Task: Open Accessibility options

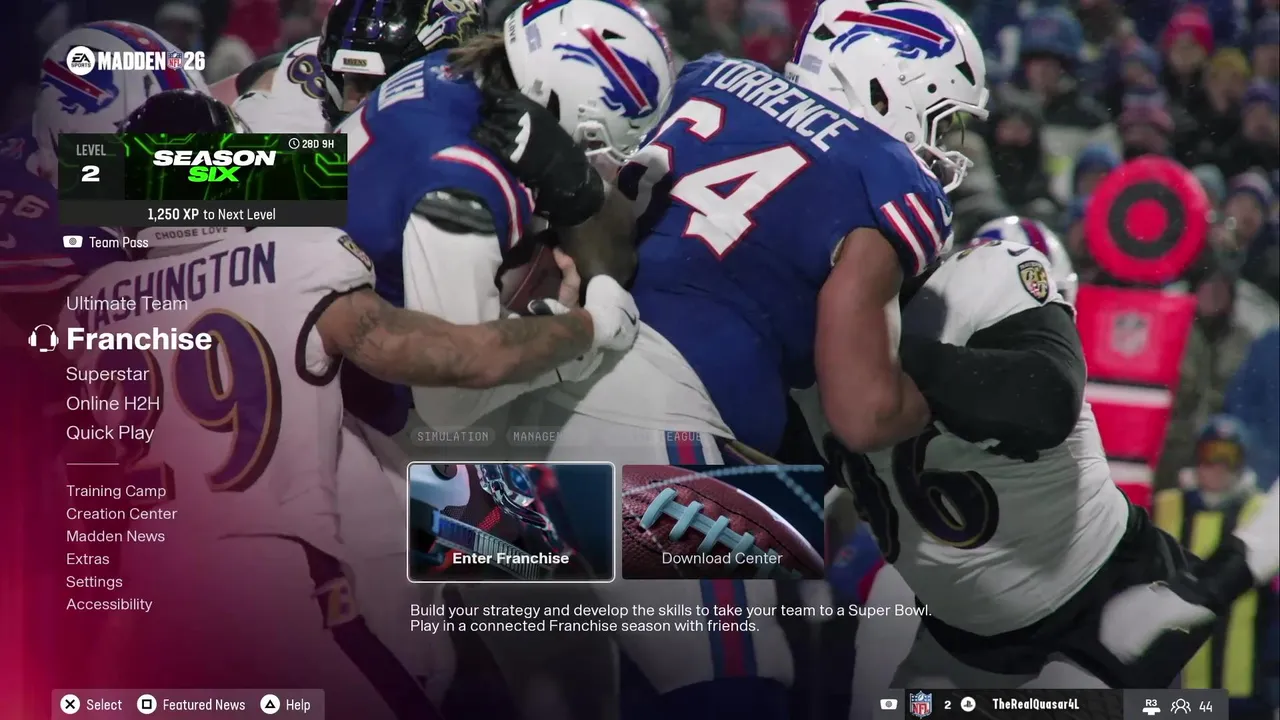Action: point(109,604)
